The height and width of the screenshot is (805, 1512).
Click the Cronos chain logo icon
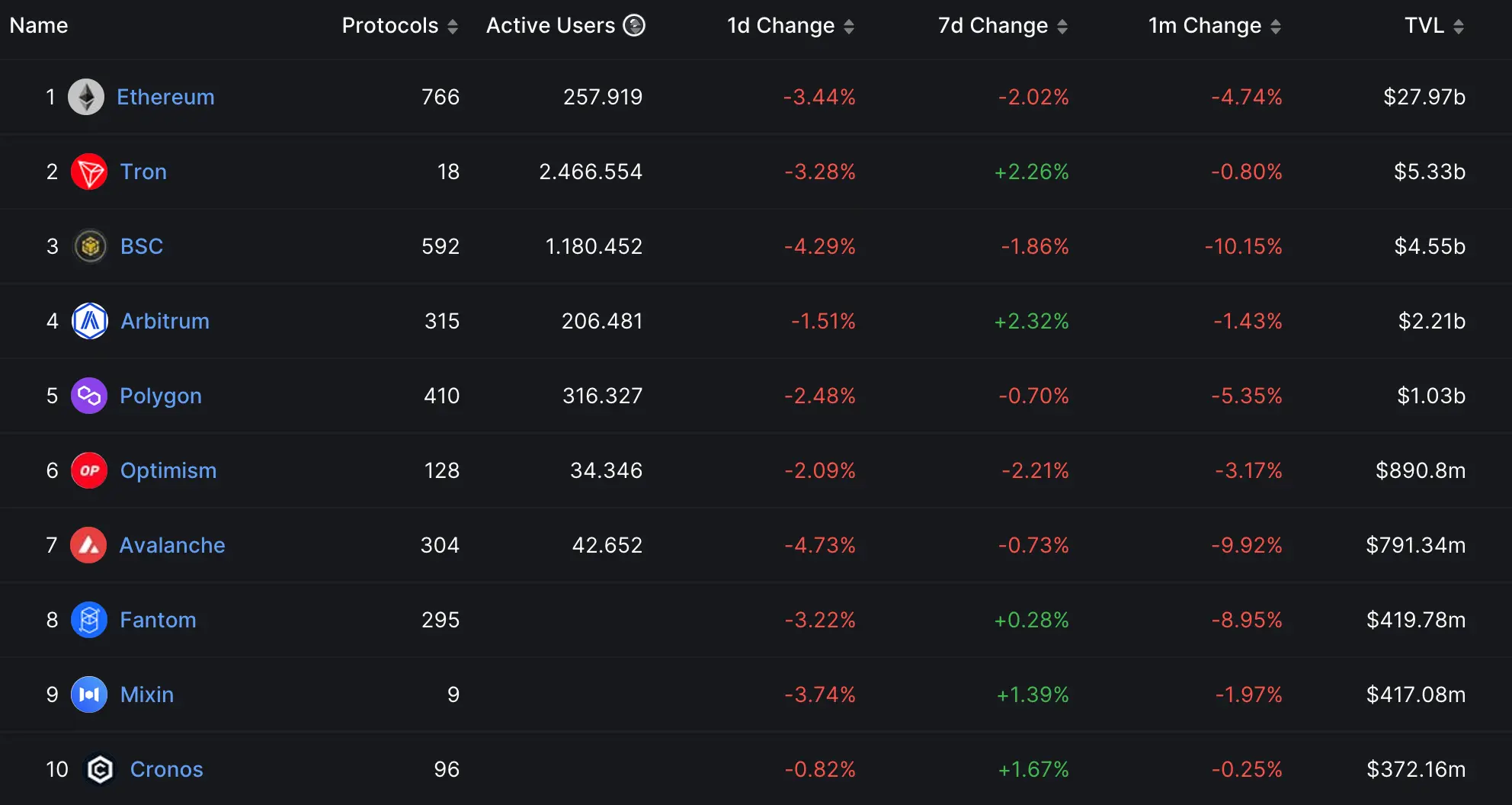[99, 769]
